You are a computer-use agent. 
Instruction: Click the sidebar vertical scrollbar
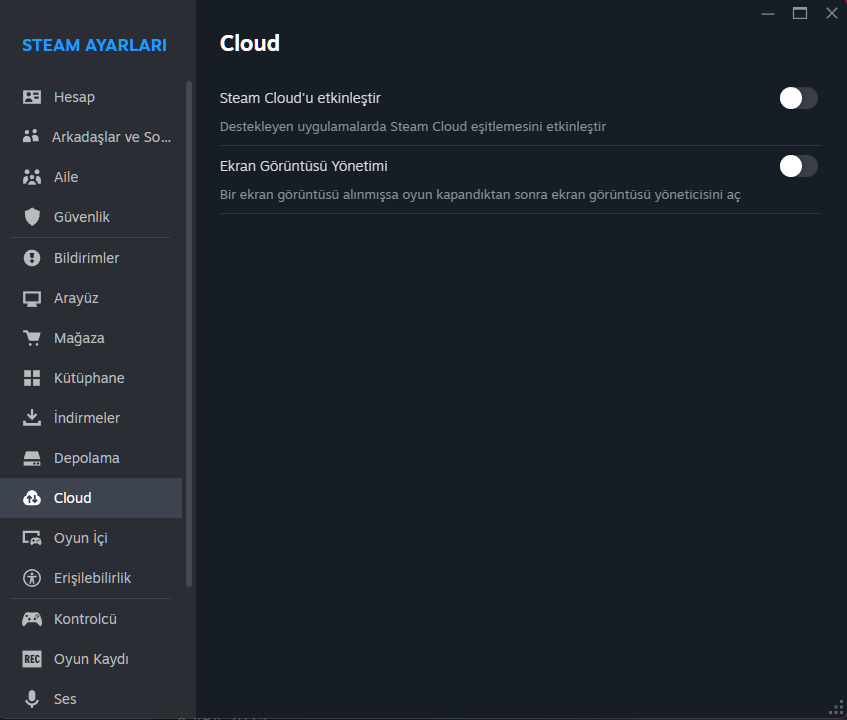point(189,334)
